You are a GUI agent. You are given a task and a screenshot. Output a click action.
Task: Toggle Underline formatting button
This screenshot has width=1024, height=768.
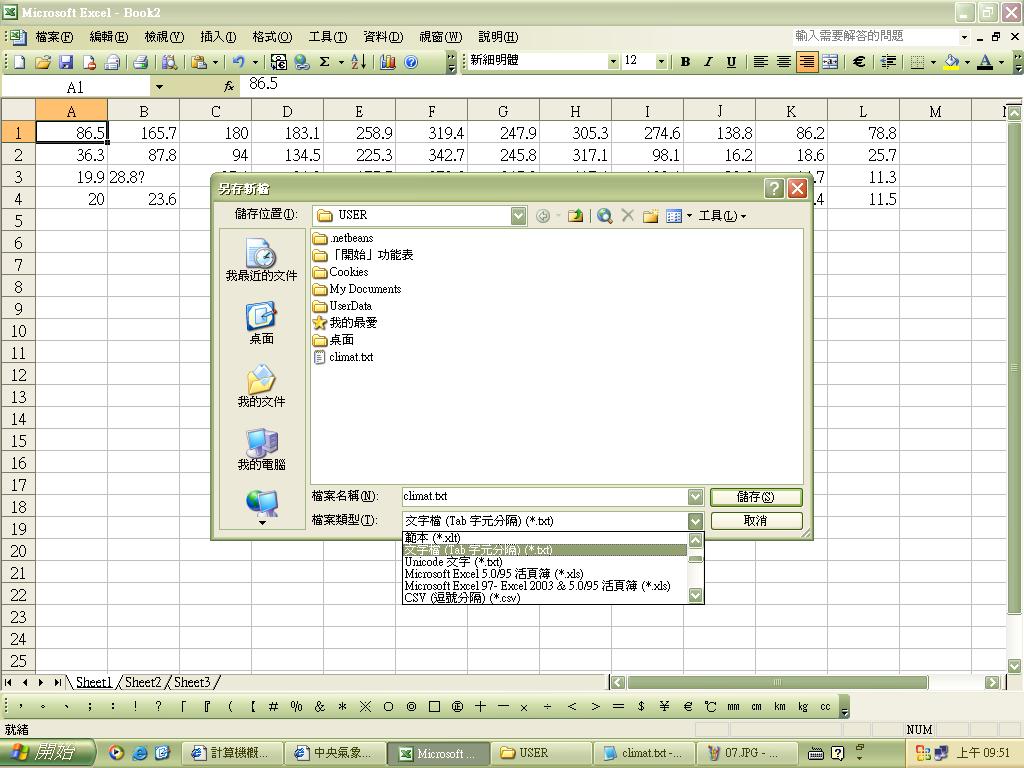click(x=731, y=62)
